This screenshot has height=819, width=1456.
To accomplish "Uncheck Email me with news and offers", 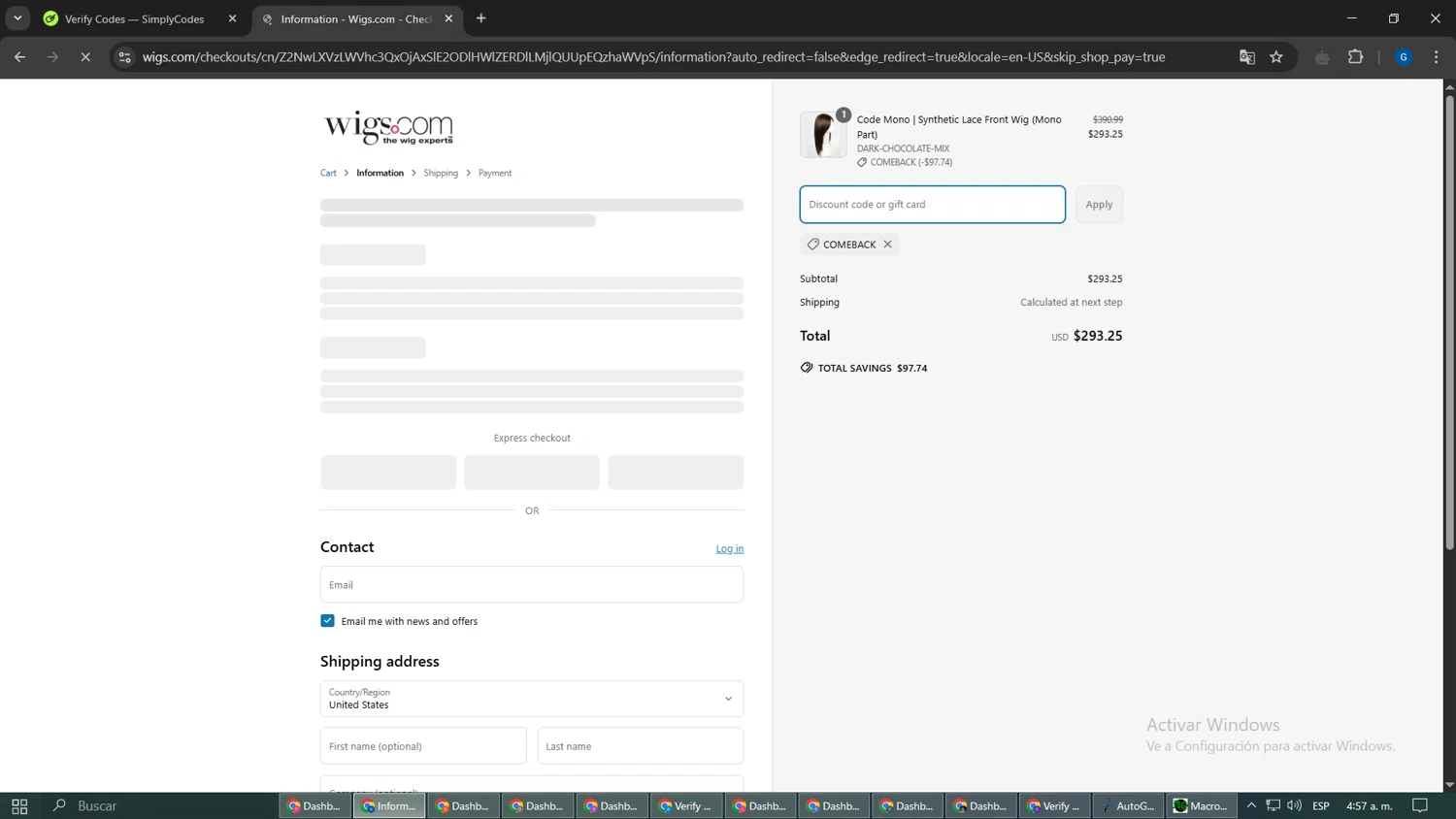I will coord(327,621).
